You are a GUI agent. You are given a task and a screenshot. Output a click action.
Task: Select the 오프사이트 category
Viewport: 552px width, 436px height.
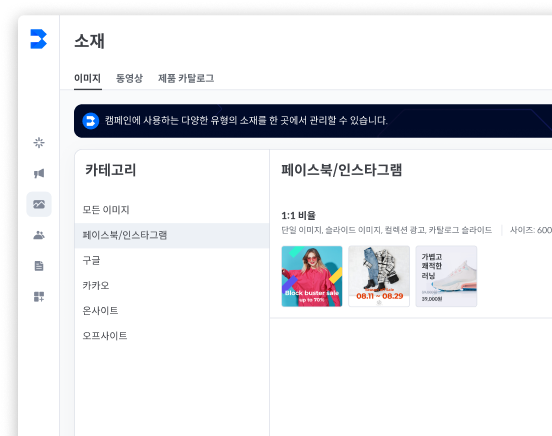coord(105,336)
